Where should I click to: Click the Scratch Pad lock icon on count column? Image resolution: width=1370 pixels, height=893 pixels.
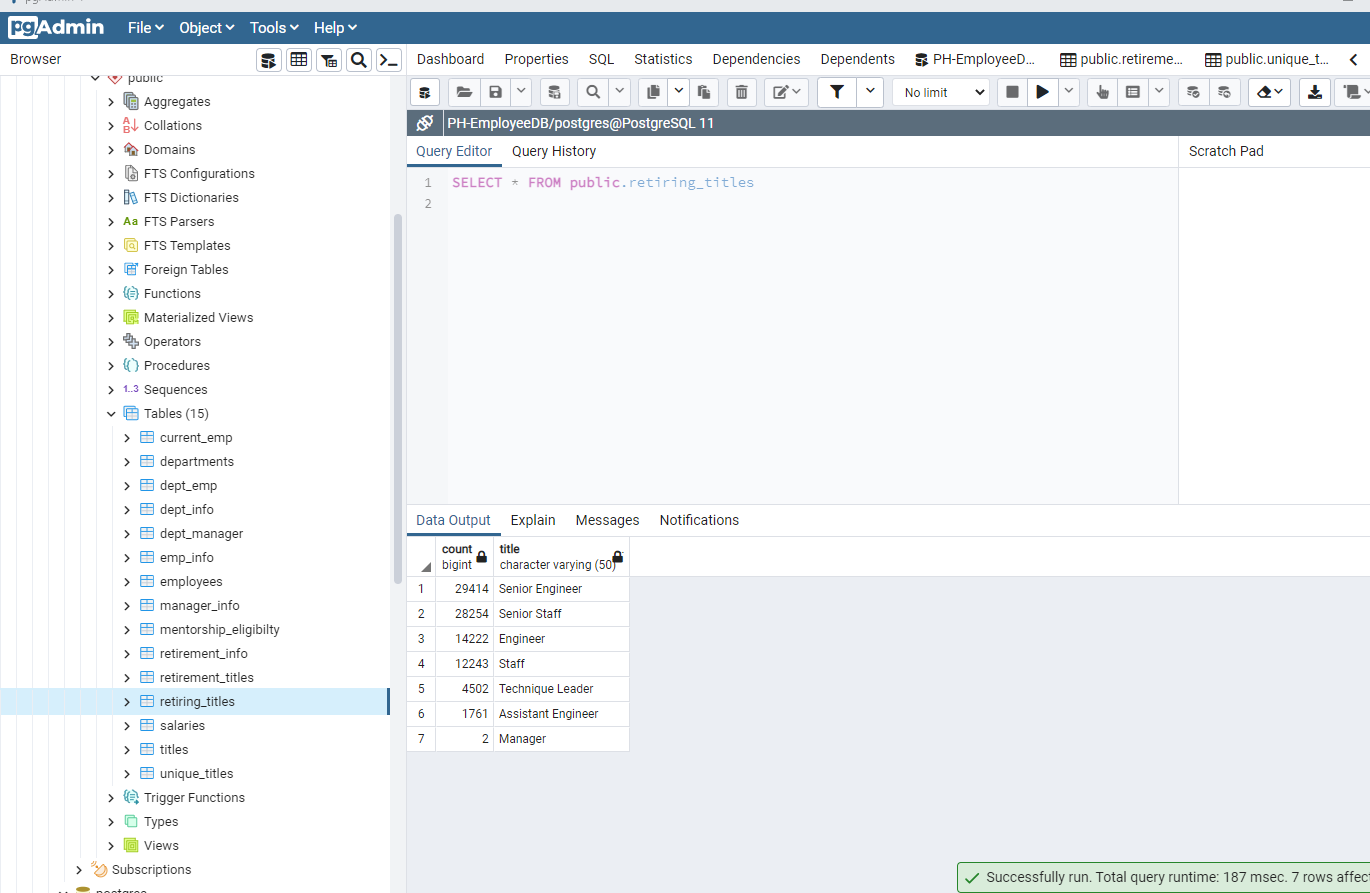[482, 557]
